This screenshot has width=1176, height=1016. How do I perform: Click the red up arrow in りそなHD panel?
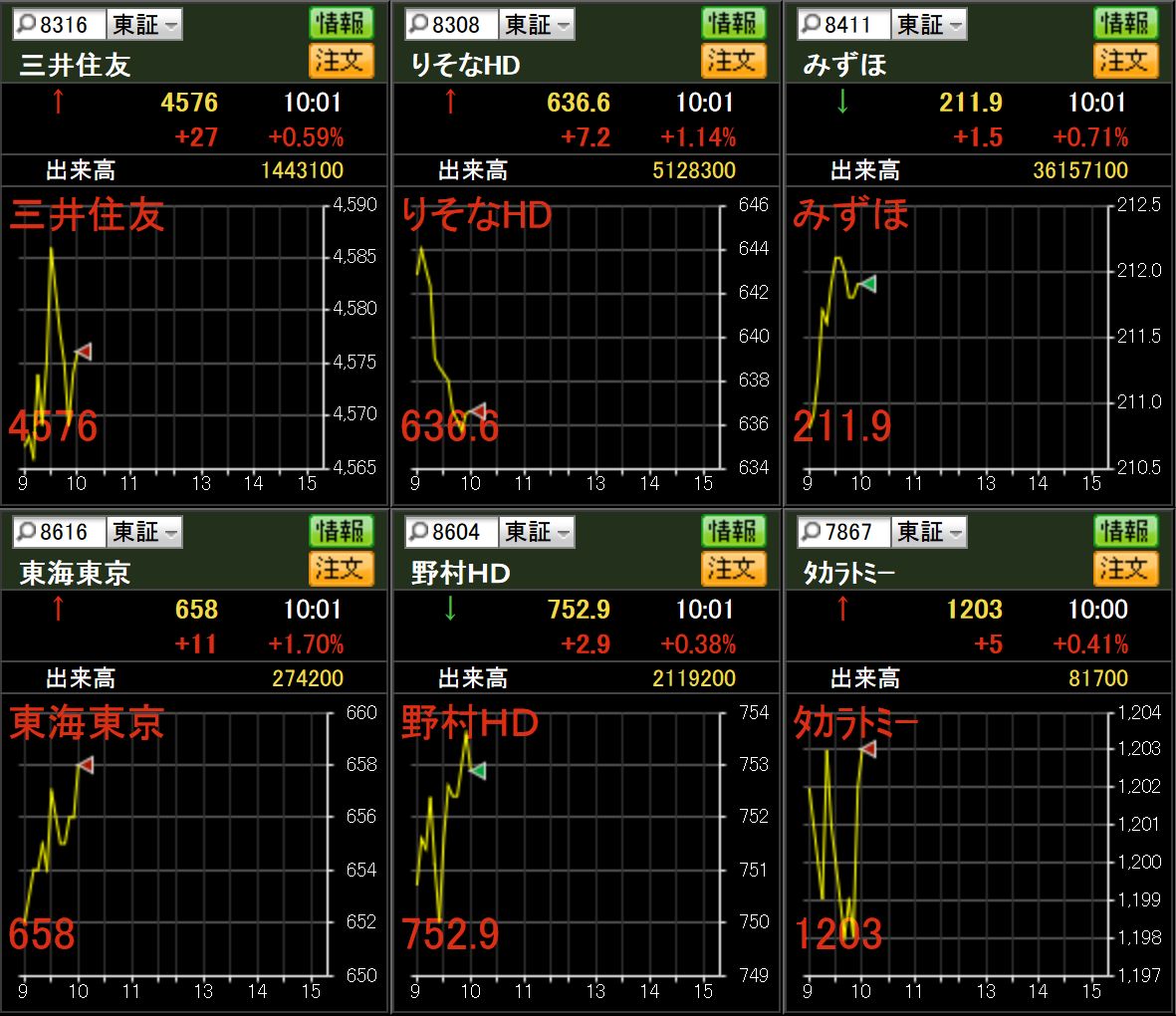coord(450,101)
